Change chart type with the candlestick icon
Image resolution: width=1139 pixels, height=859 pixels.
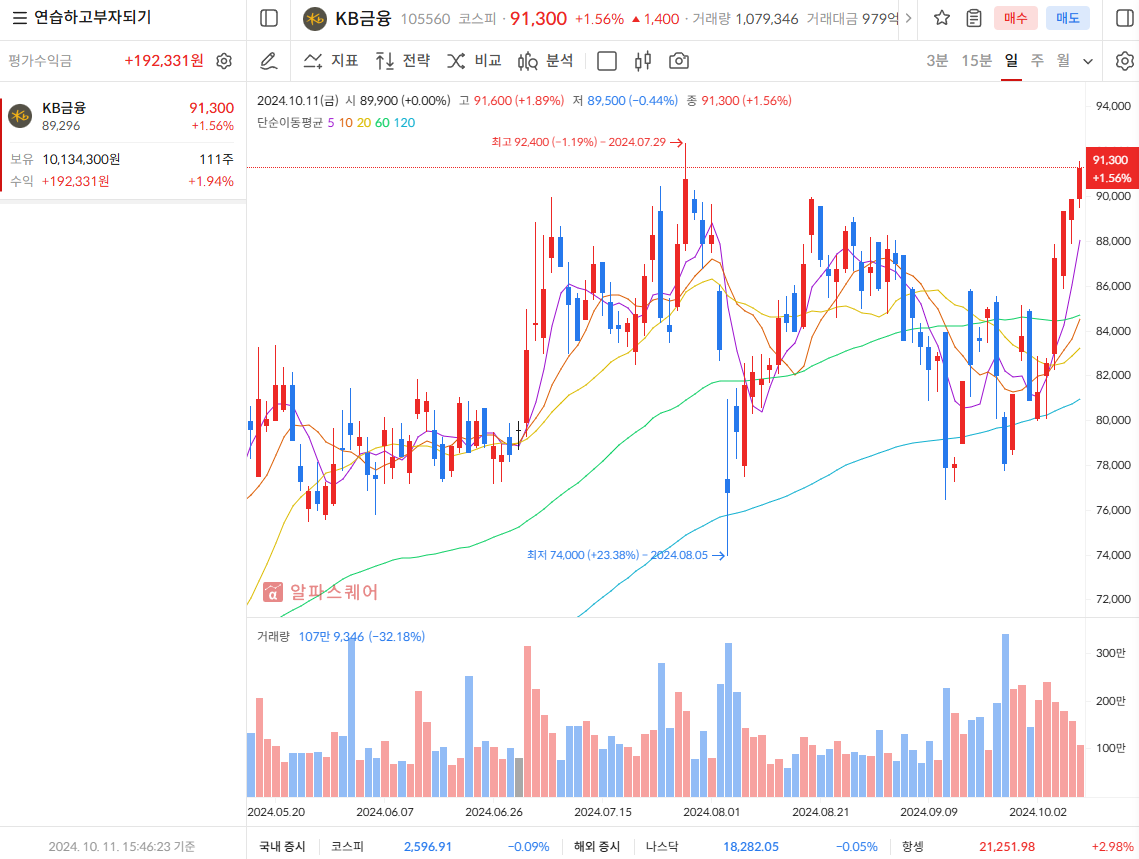point(643,61)
